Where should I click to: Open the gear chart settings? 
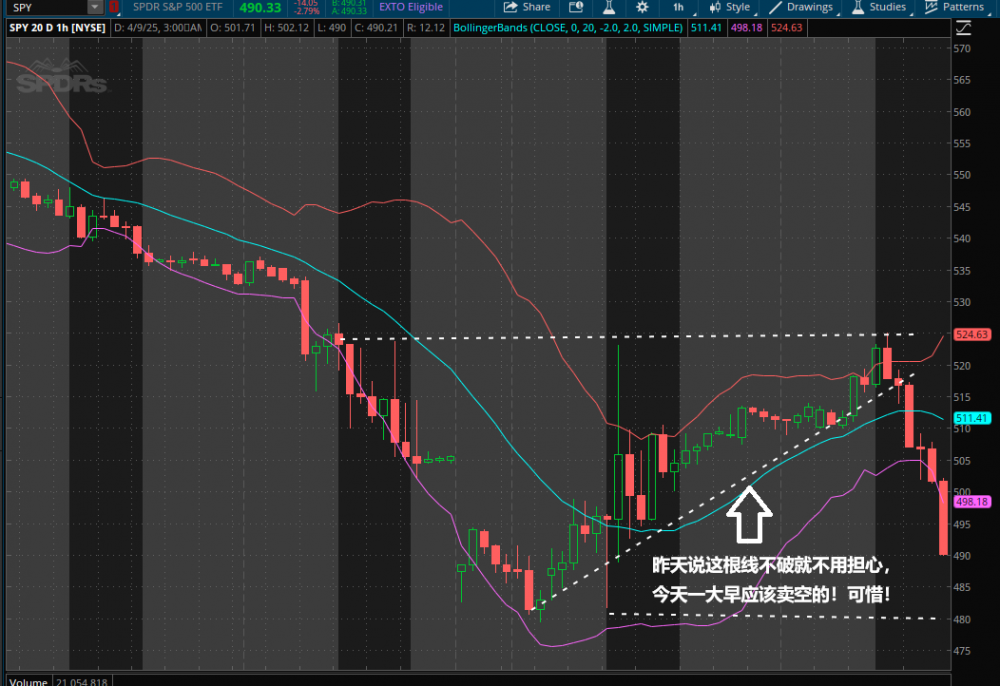[x=642, y=7]
